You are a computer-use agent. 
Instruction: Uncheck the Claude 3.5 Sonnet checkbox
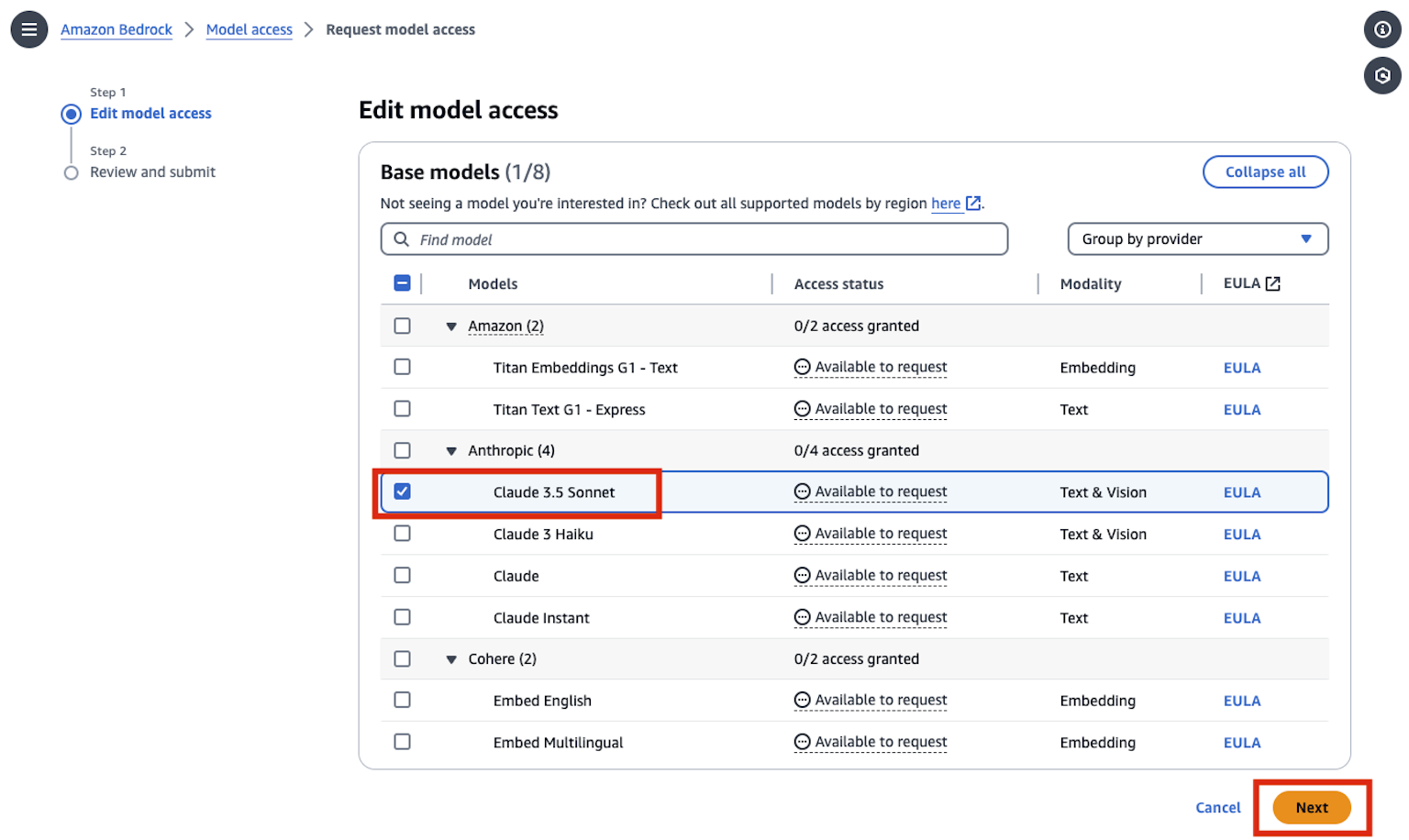[403, 492]
